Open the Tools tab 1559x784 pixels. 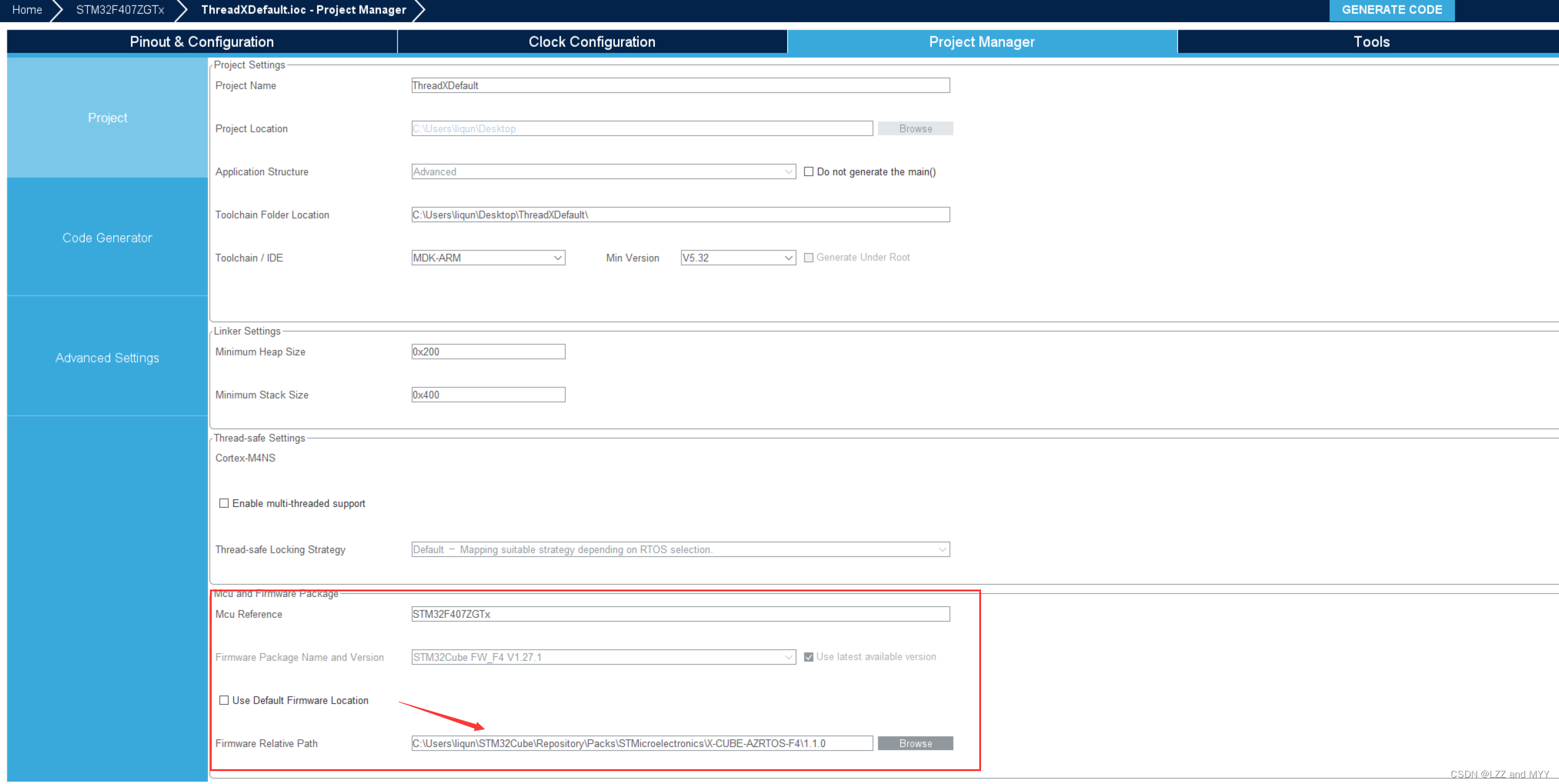[x=1371, y=42]
